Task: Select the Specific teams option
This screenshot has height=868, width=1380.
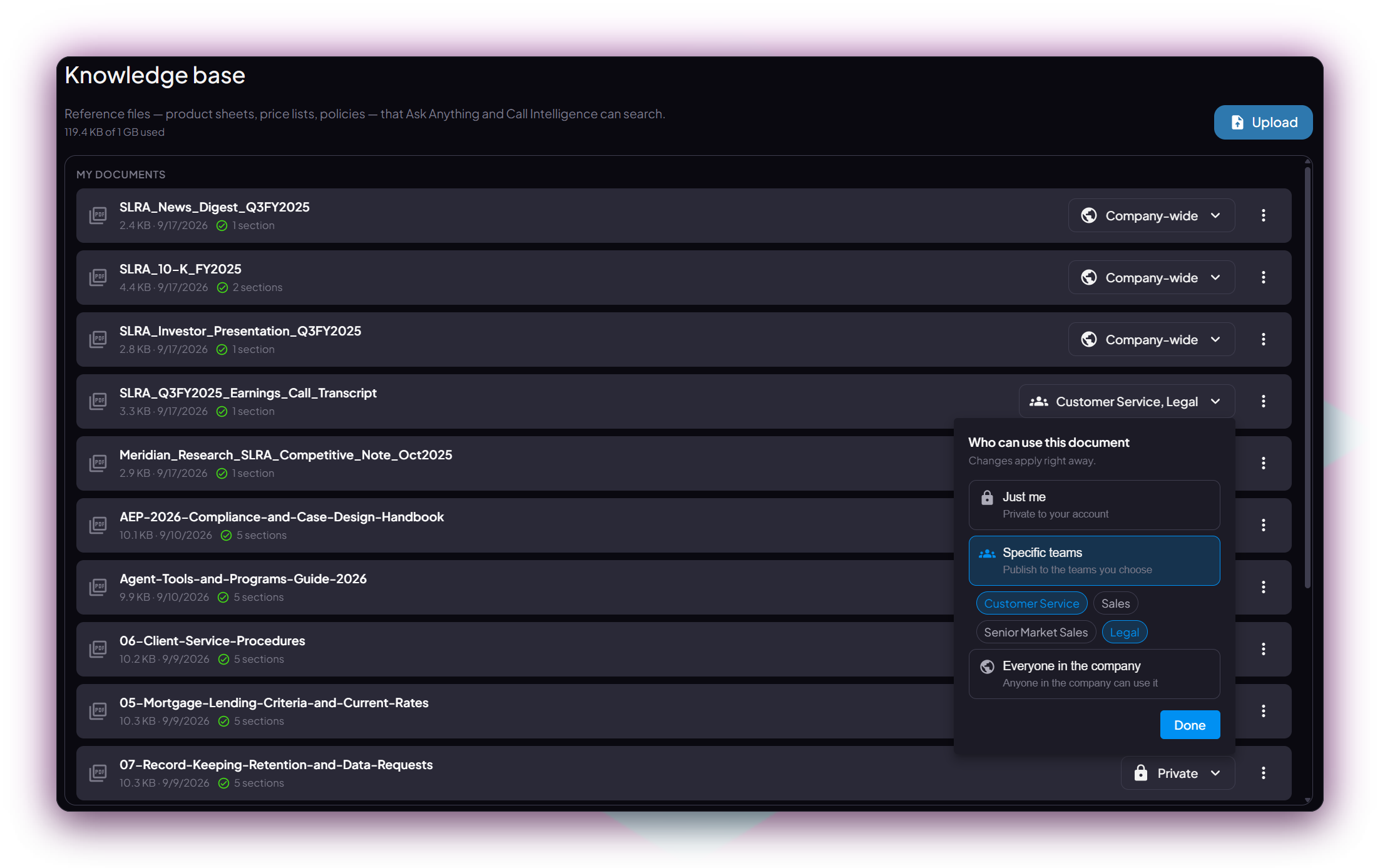Action: pyautogui.click(x=1094, y=561)
